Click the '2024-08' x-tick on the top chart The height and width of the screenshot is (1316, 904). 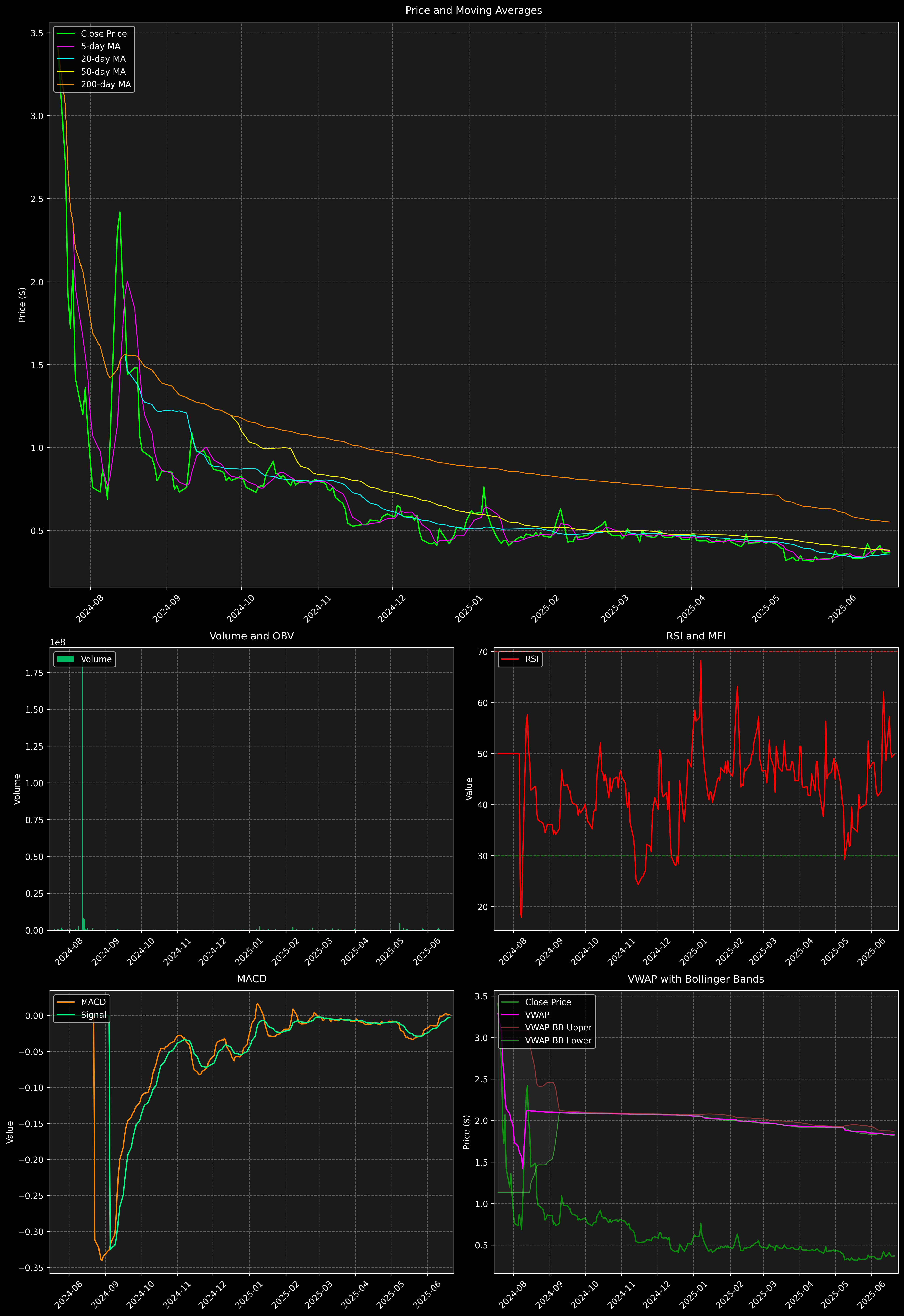(x=90, y=608)
